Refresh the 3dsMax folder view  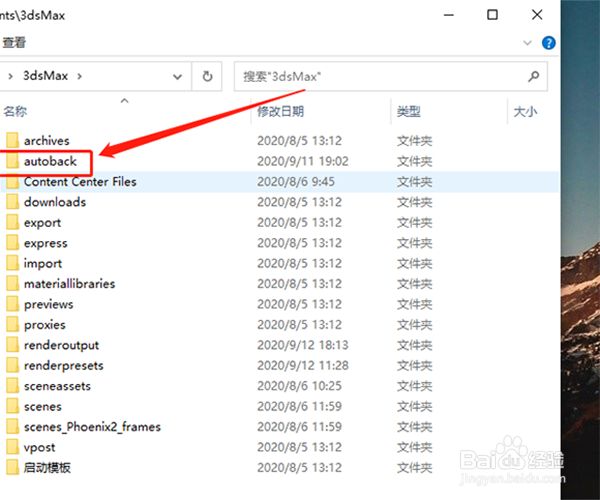(207, 77)
